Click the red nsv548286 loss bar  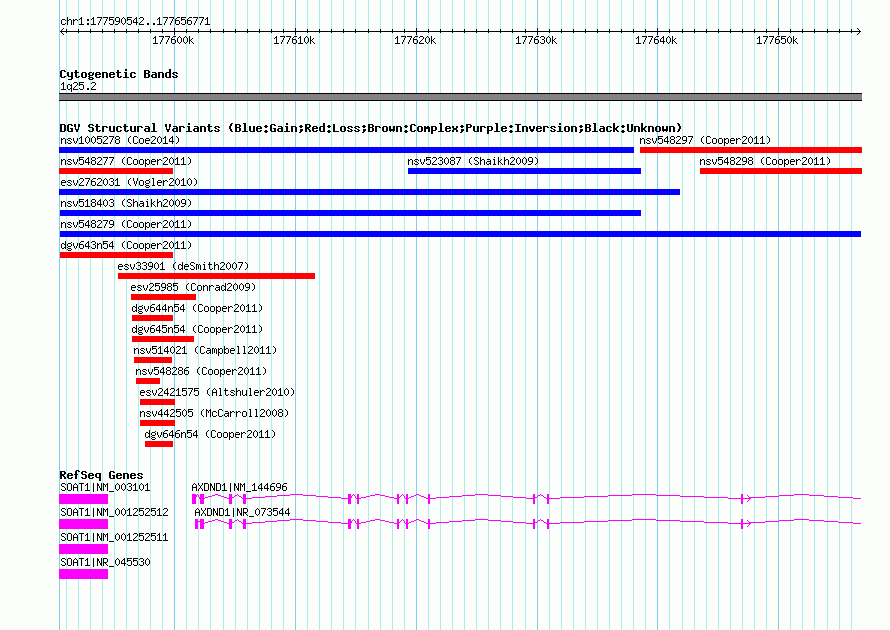pos(148,381)
